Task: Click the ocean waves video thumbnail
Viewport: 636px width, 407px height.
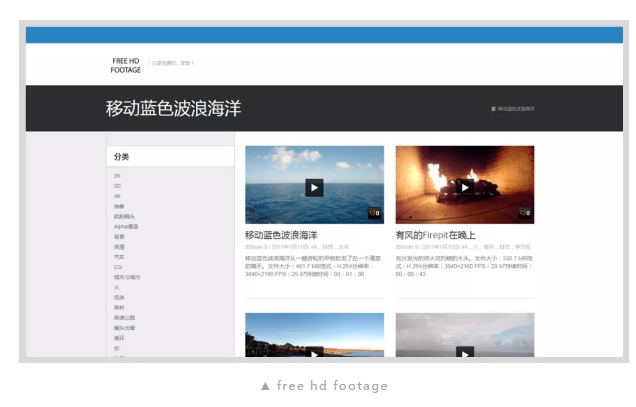Action: click(280, 170)
